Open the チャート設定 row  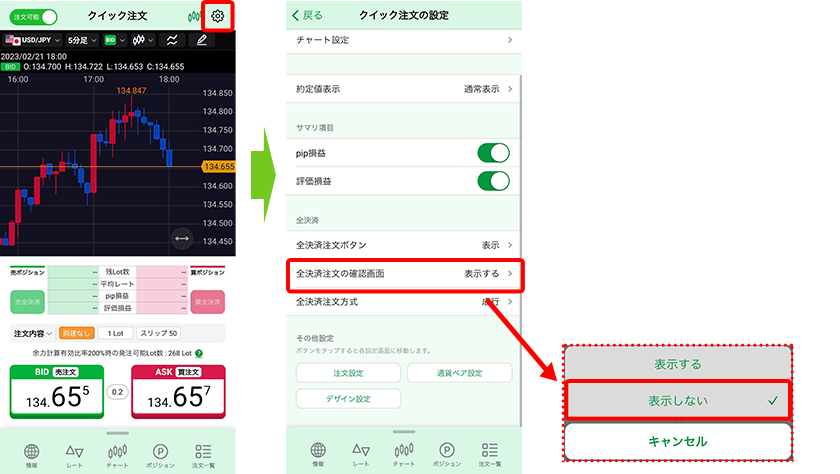[x=404, y=40]
